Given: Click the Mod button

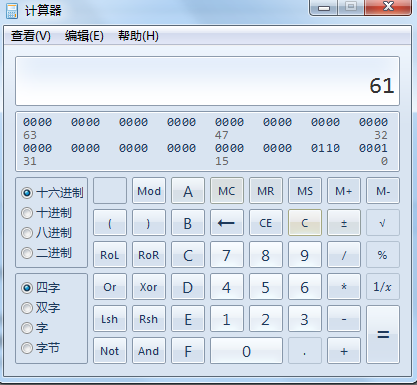Looking at the screenshot, I should tap(149, 191).
